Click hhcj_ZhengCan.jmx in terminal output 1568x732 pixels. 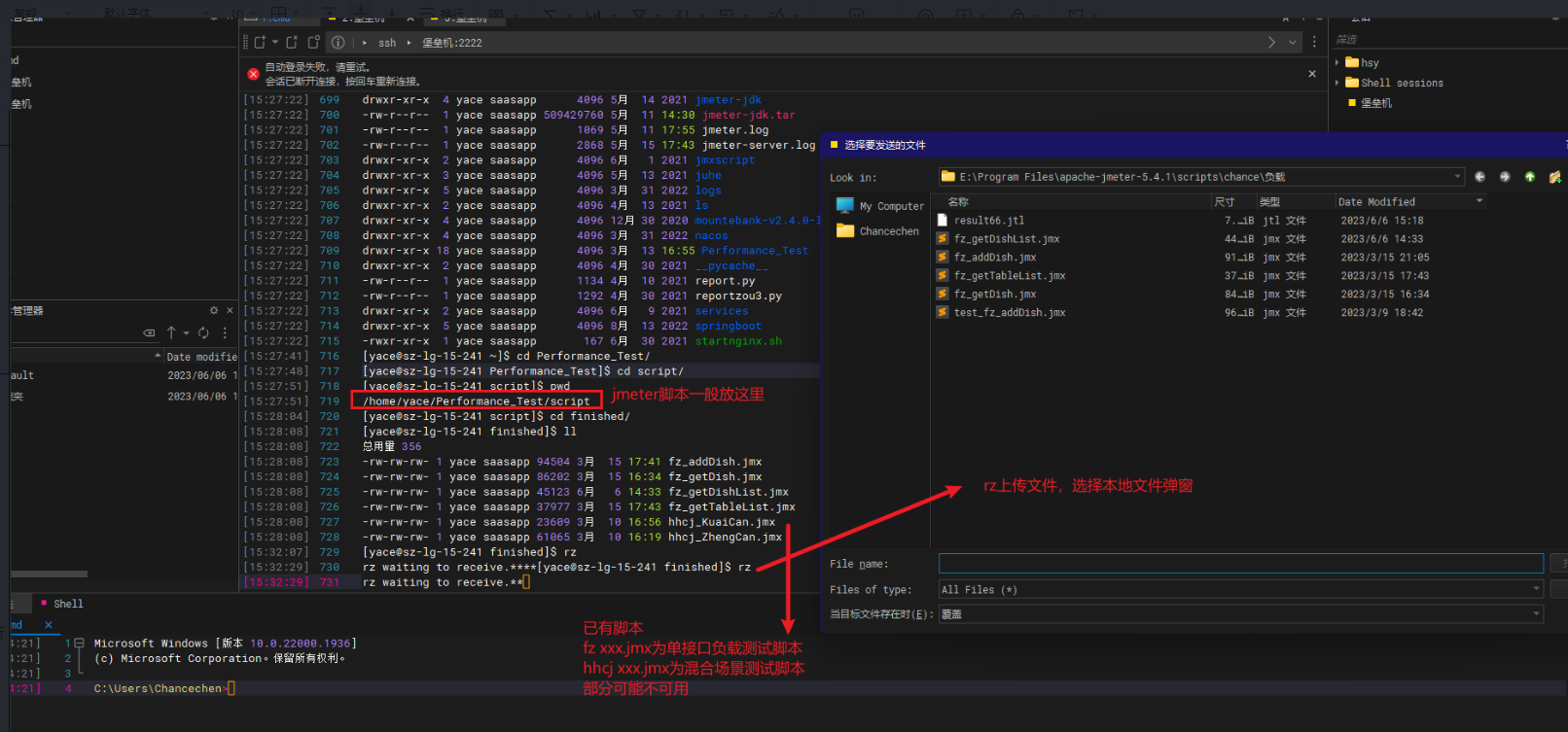click(x=725, y=538)
